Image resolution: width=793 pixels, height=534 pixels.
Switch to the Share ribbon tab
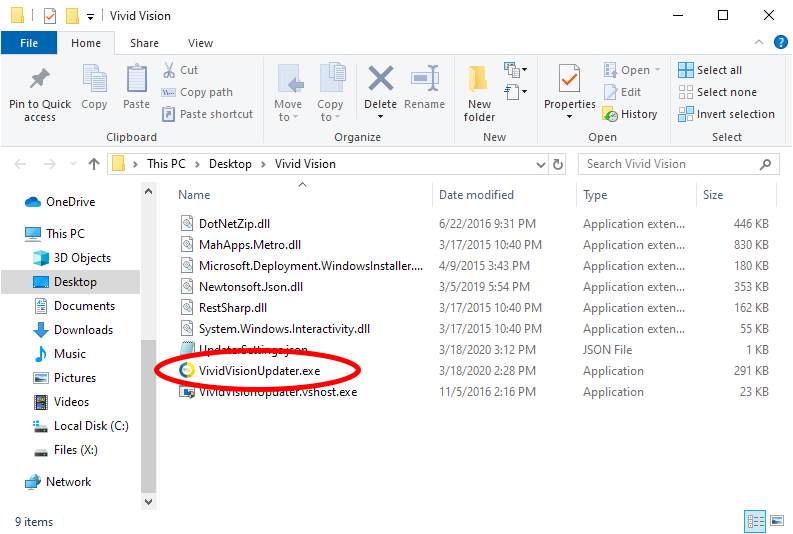point(144,43)
